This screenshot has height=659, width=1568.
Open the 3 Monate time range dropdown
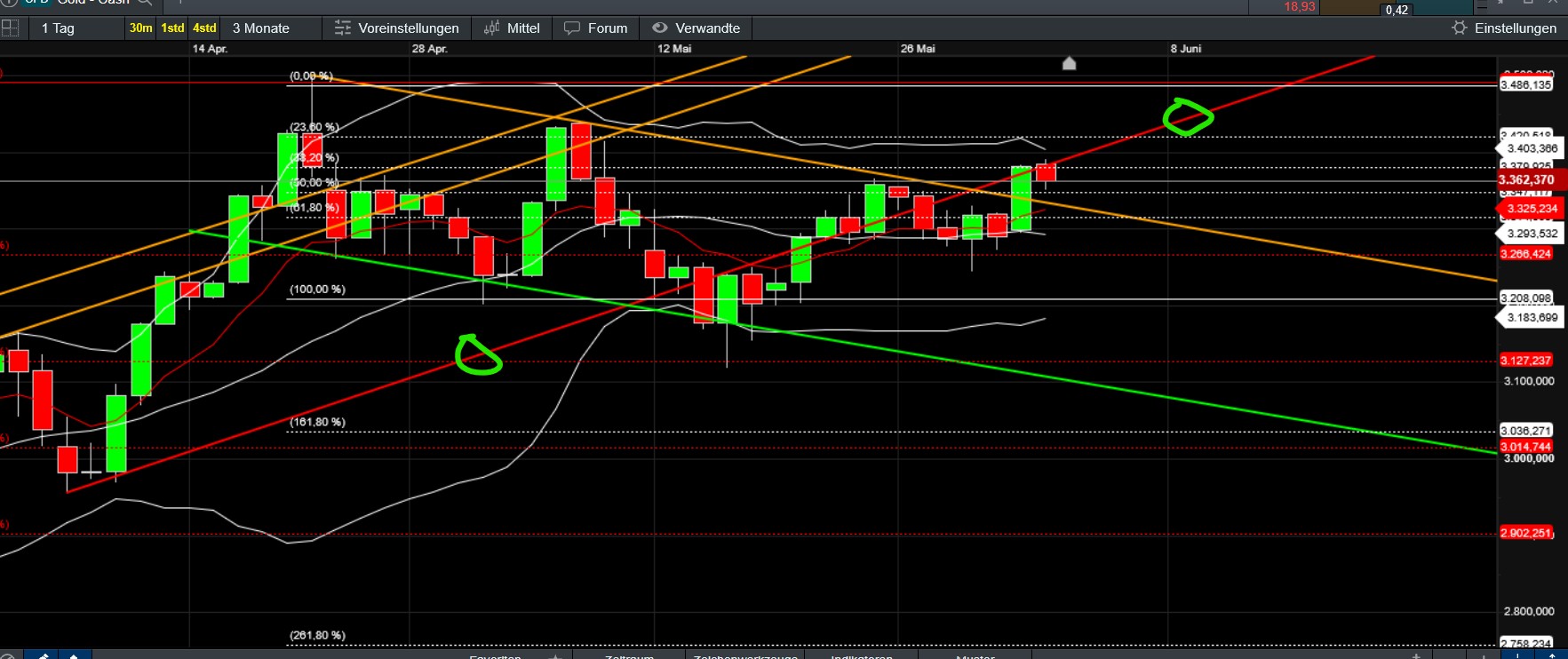(x=271, y=28)
